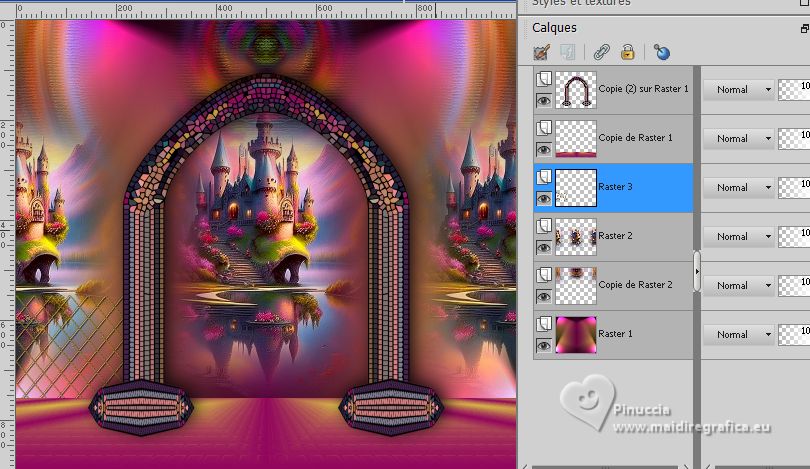Click the Raster 3 layer thumbnail
This screenshot has height=469, width=810.
tap(575, 188)
